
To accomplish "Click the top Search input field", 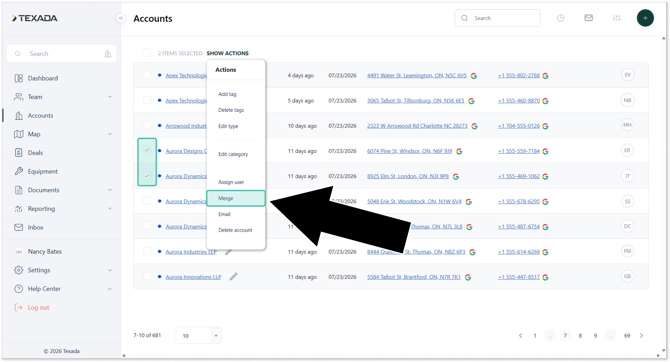I will [497, 18].
